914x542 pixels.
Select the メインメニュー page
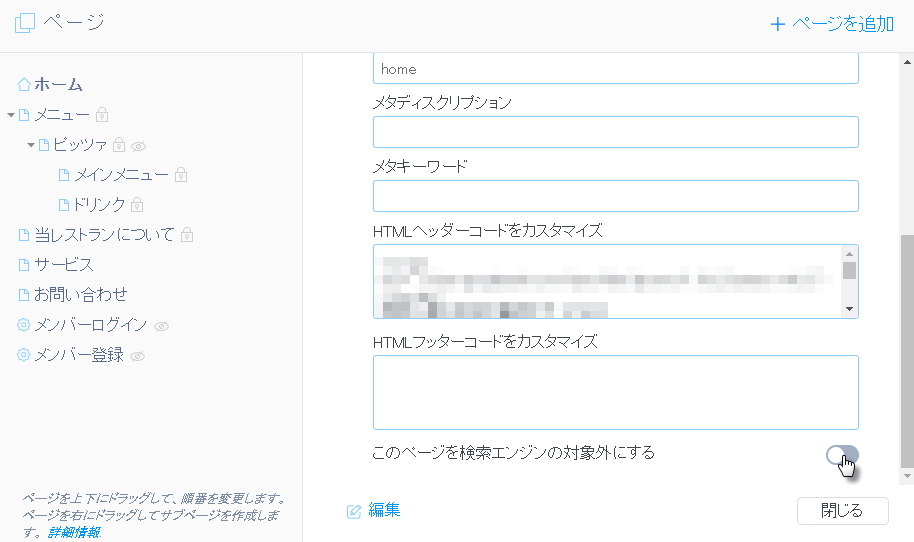tap(122, 175)
